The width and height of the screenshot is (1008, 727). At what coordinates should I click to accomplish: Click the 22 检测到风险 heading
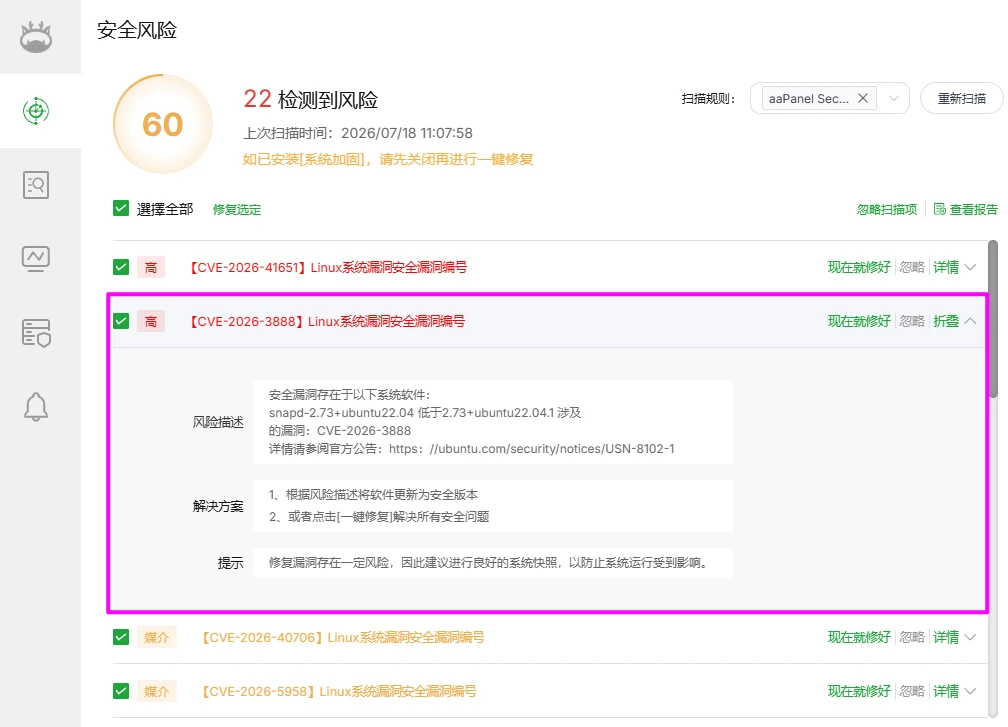(310, 99)
